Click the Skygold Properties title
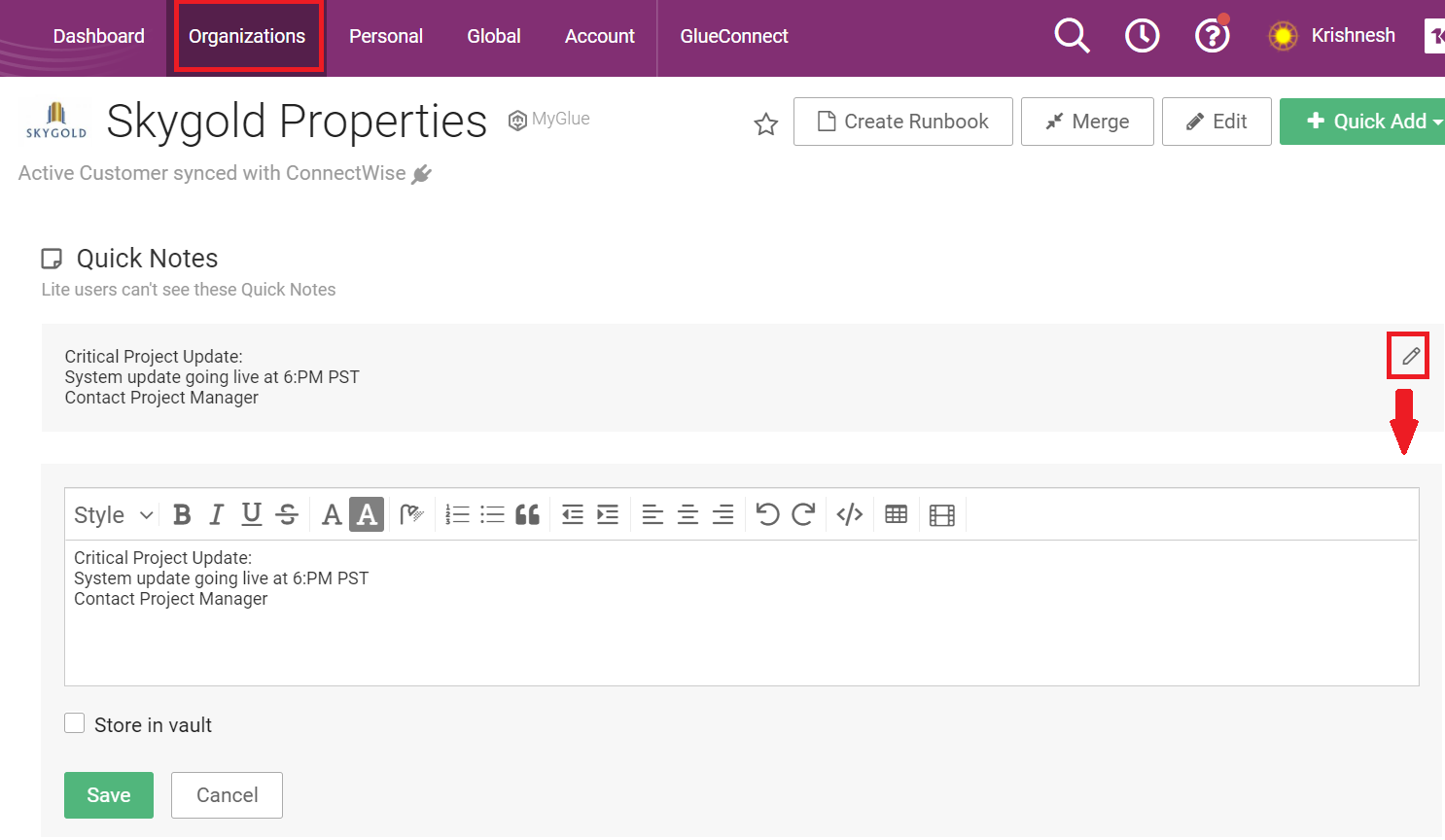Screen dimensions: 1445x840 (297, 122)
